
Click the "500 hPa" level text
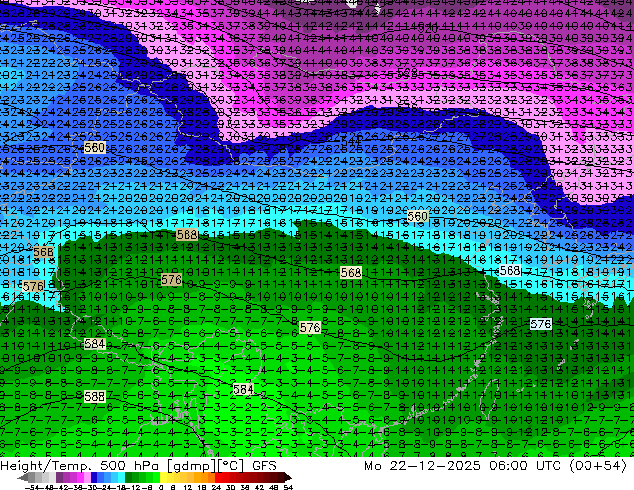(x=131, y=466)
